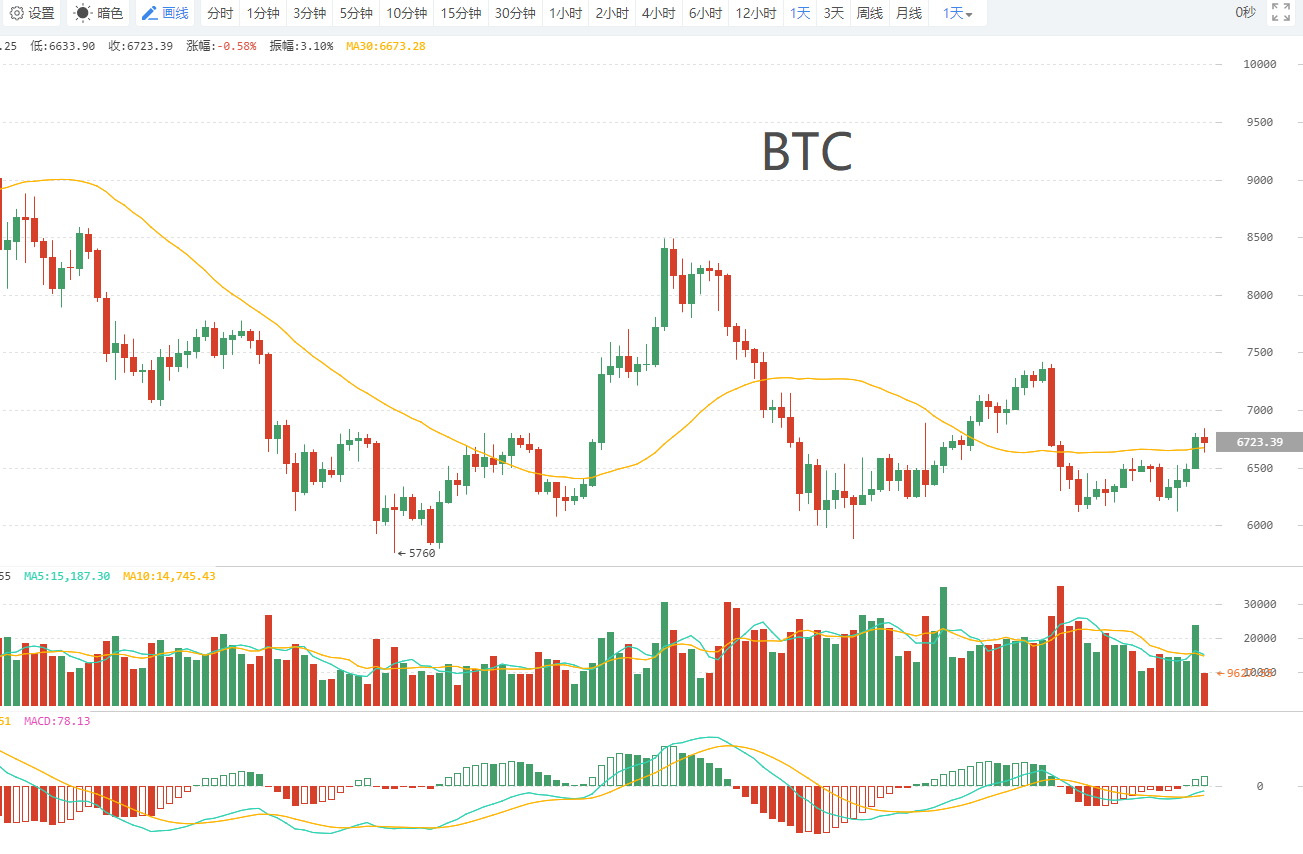Viewport: 1303px width, 854px height.
Task: Switch to 月线 monthly chart
Action: coord(908,14)
